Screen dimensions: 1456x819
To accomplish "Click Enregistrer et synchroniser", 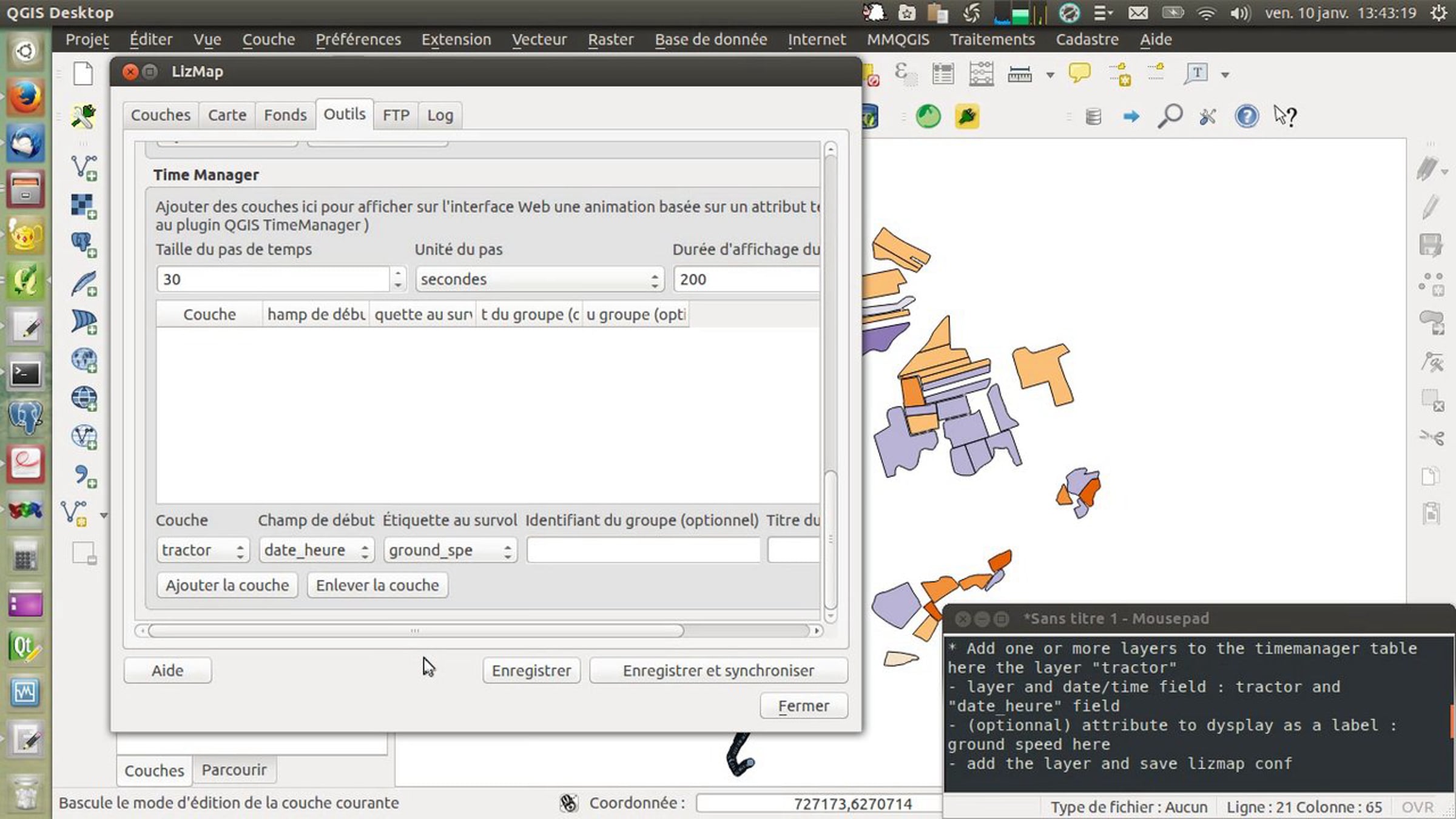I will [718, 670].
